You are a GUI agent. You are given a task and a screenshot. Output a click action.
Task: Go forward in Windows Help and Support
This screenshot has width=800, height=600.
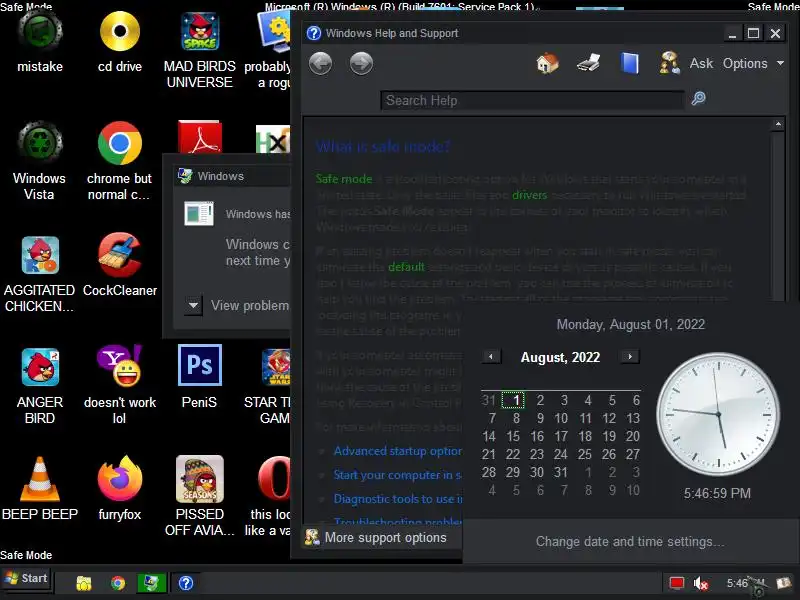(361, 64)
